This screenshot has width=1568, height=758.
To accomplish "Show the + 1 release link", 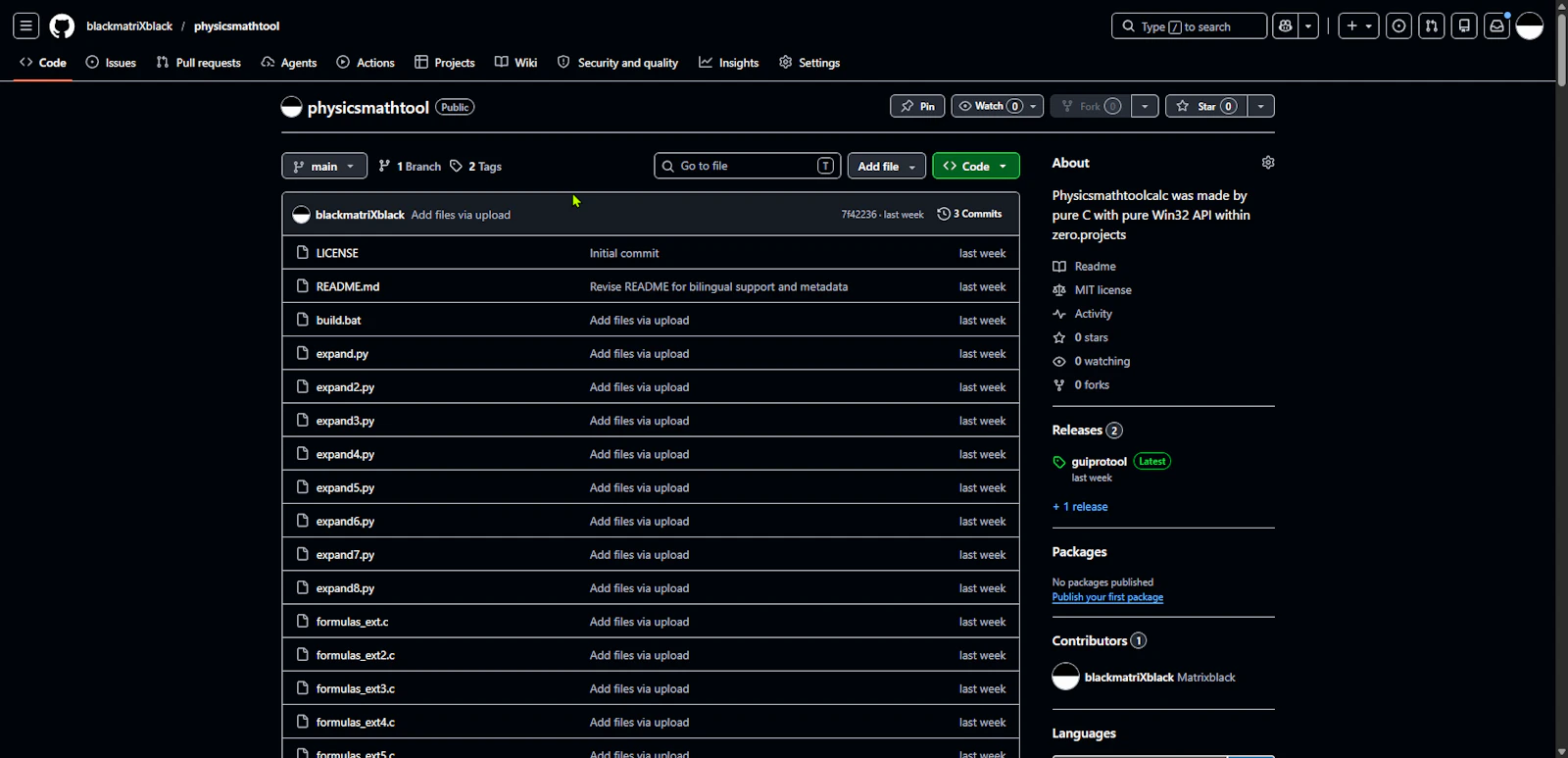I will [1080, 507].
